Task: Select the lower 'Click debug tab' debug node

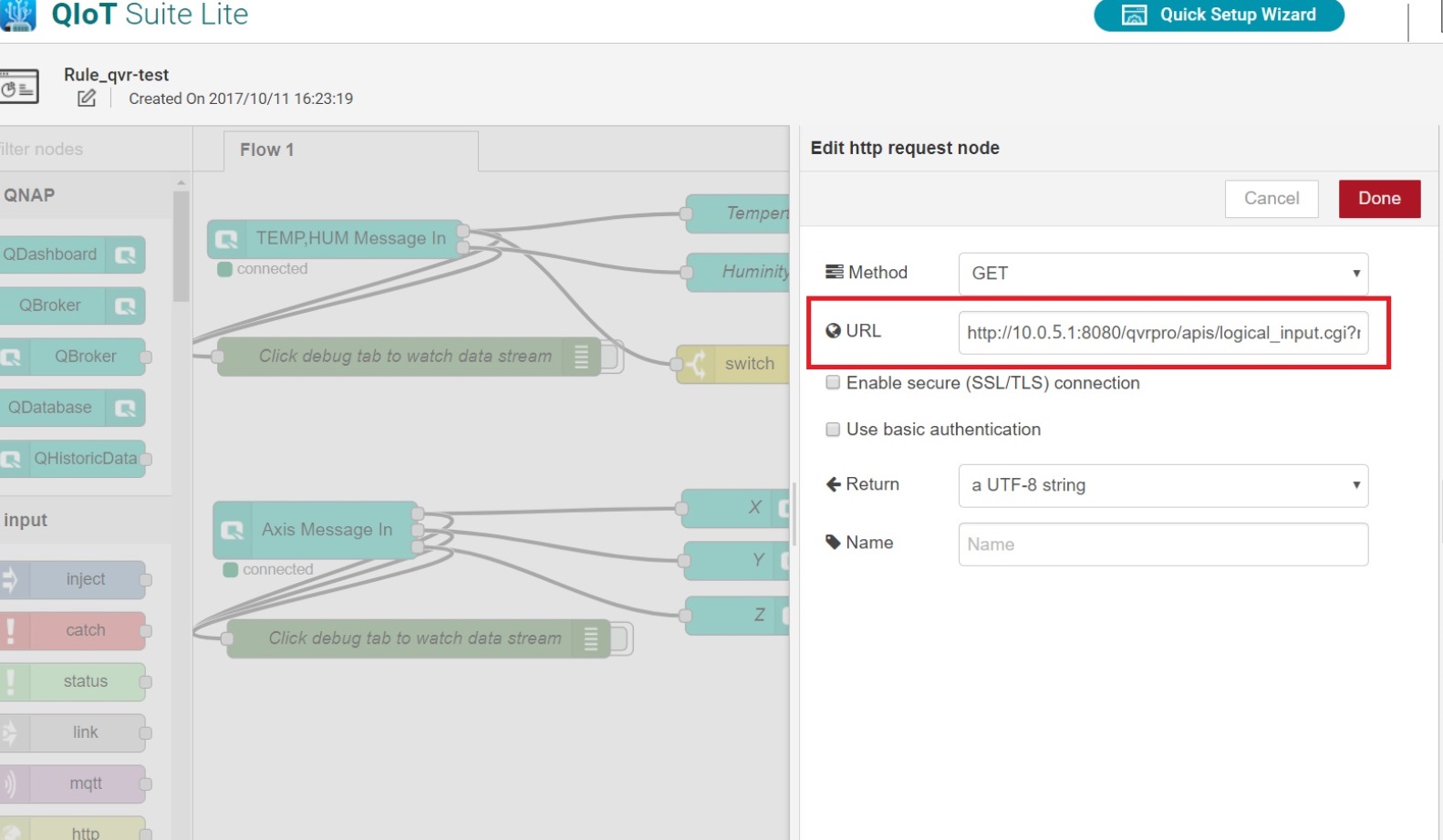Action: 418,638
